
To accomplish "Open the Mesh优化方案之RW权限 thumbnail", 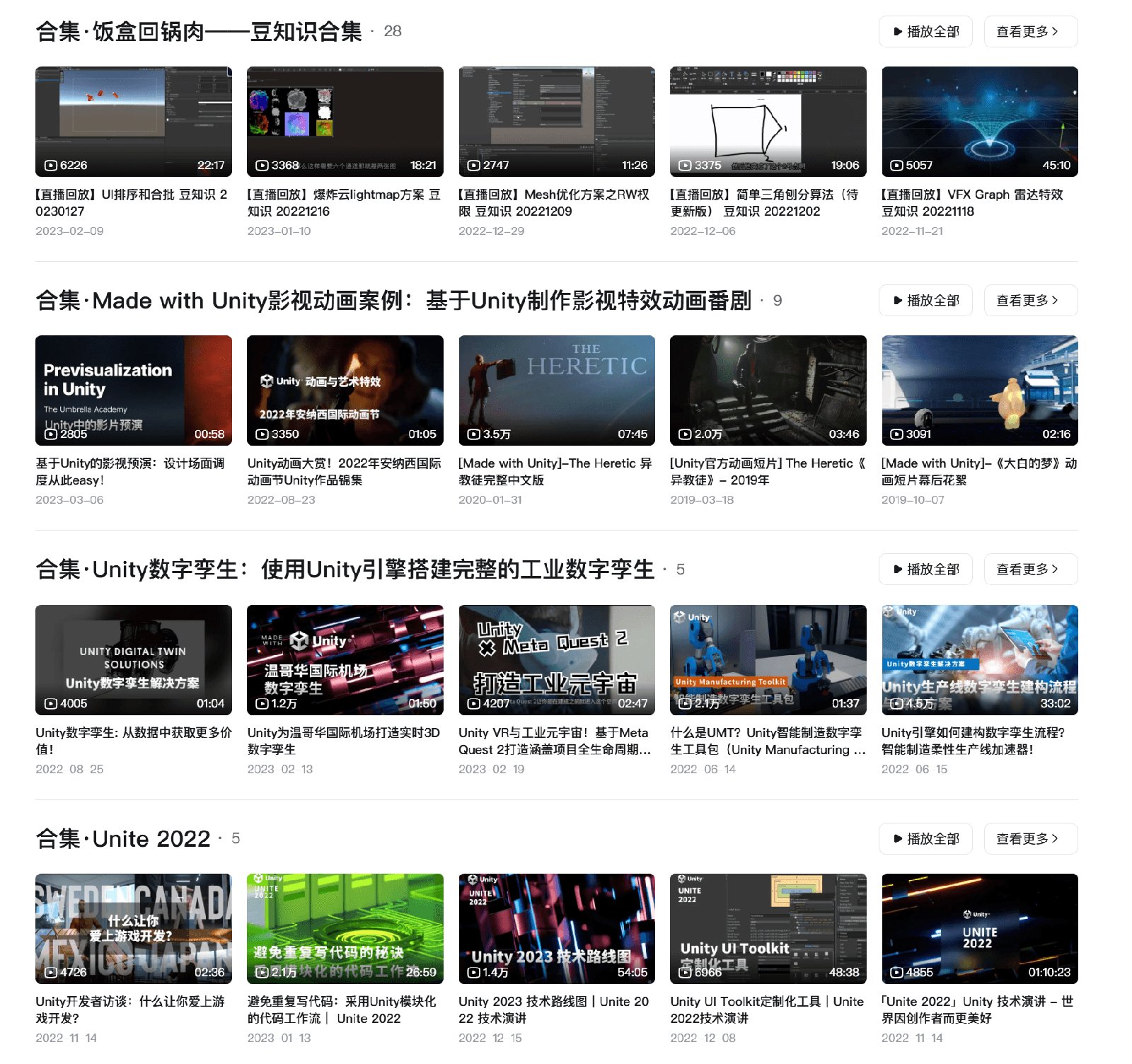I will point(557,122).
